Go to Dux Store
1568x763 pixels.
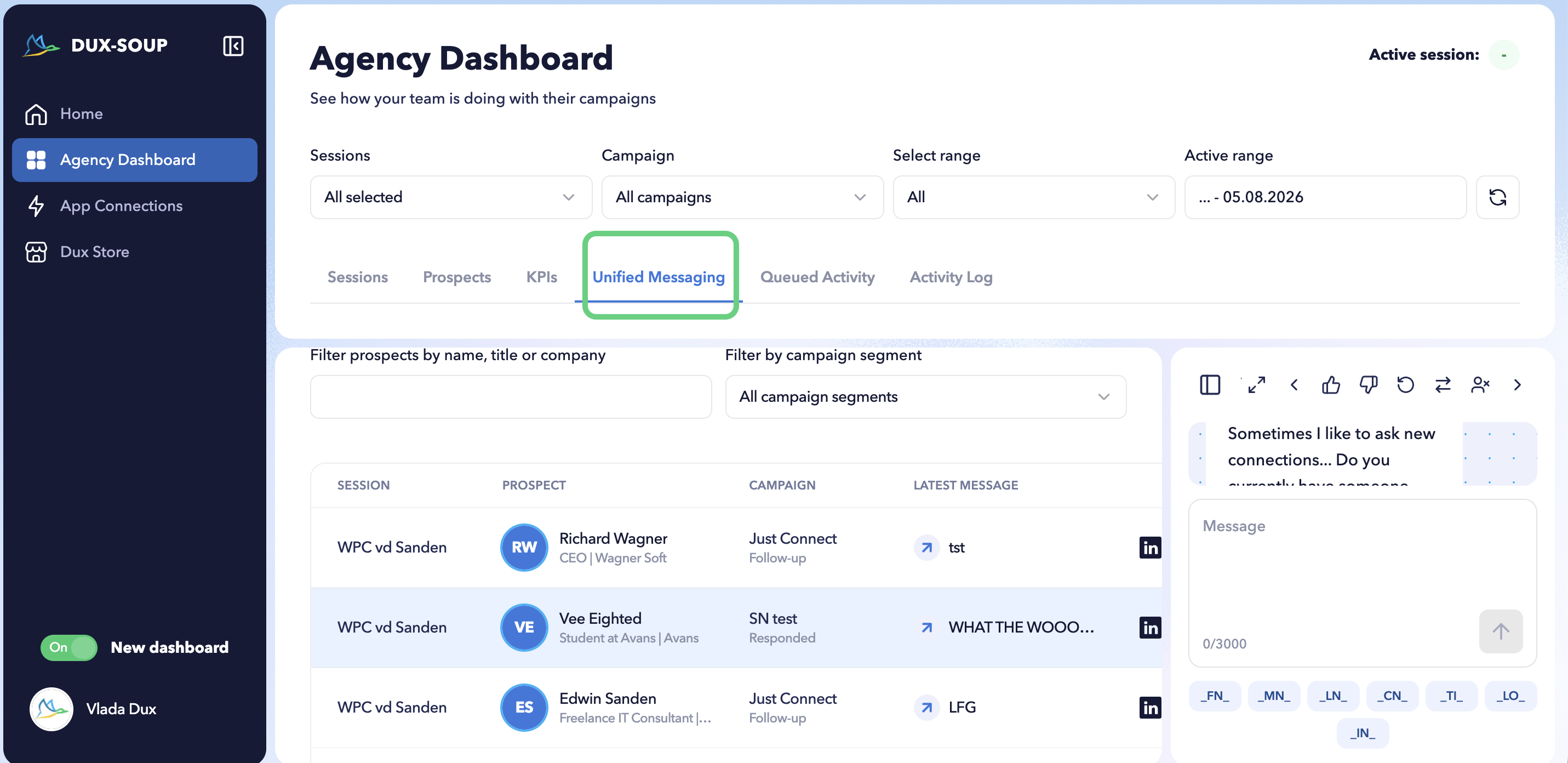point(135,252)
